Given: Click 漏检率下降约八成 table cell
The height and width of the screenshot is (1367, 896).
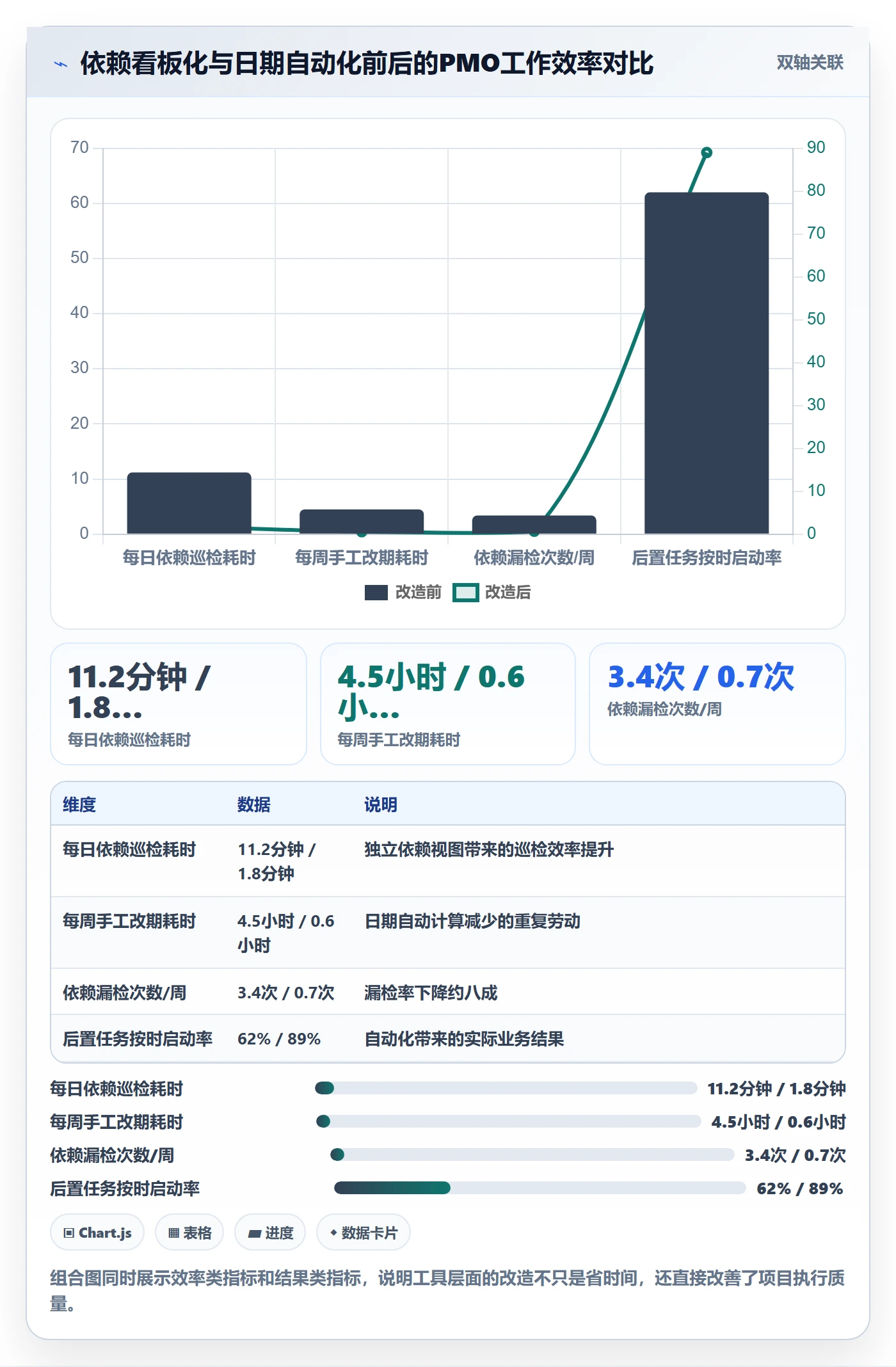Looking at the screenshot, I should (431, 993).
